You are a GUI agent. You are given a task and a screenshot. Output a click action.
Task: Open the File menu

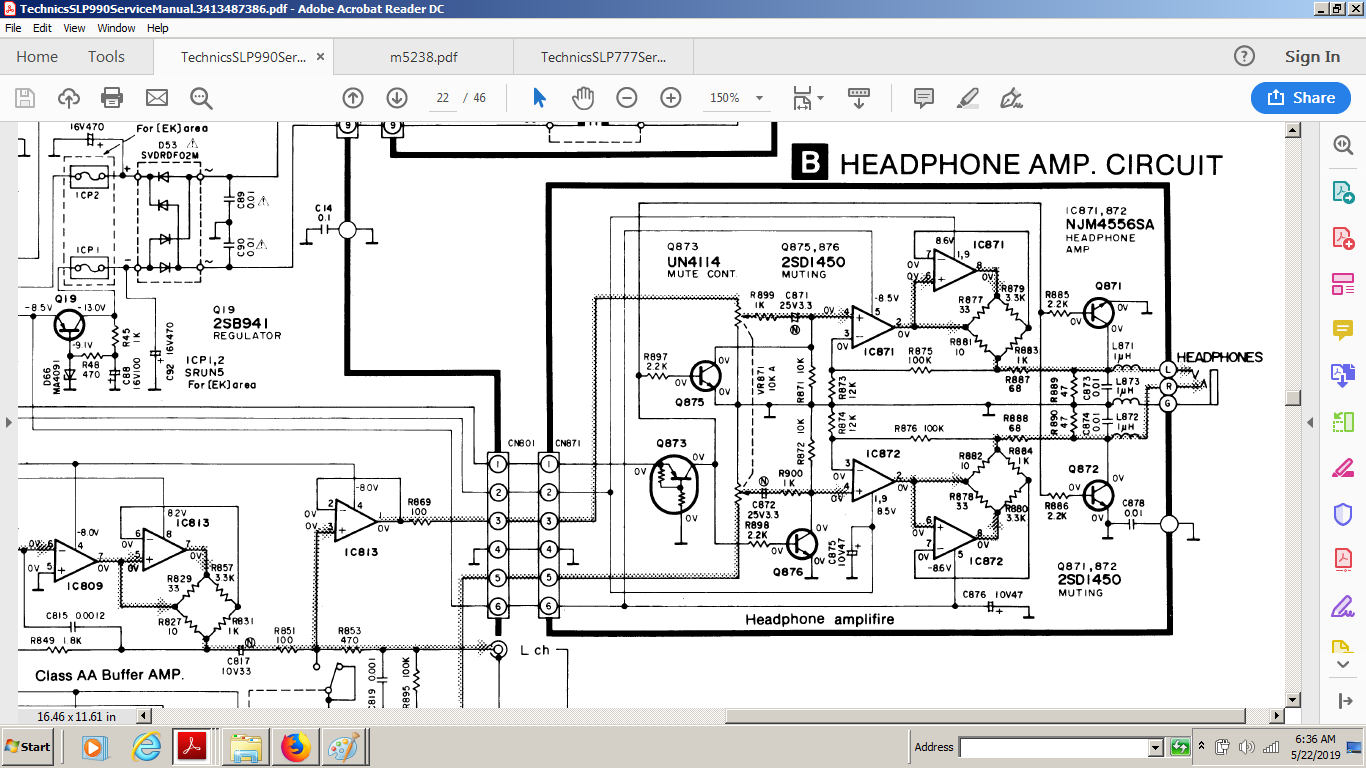(13, 28)
